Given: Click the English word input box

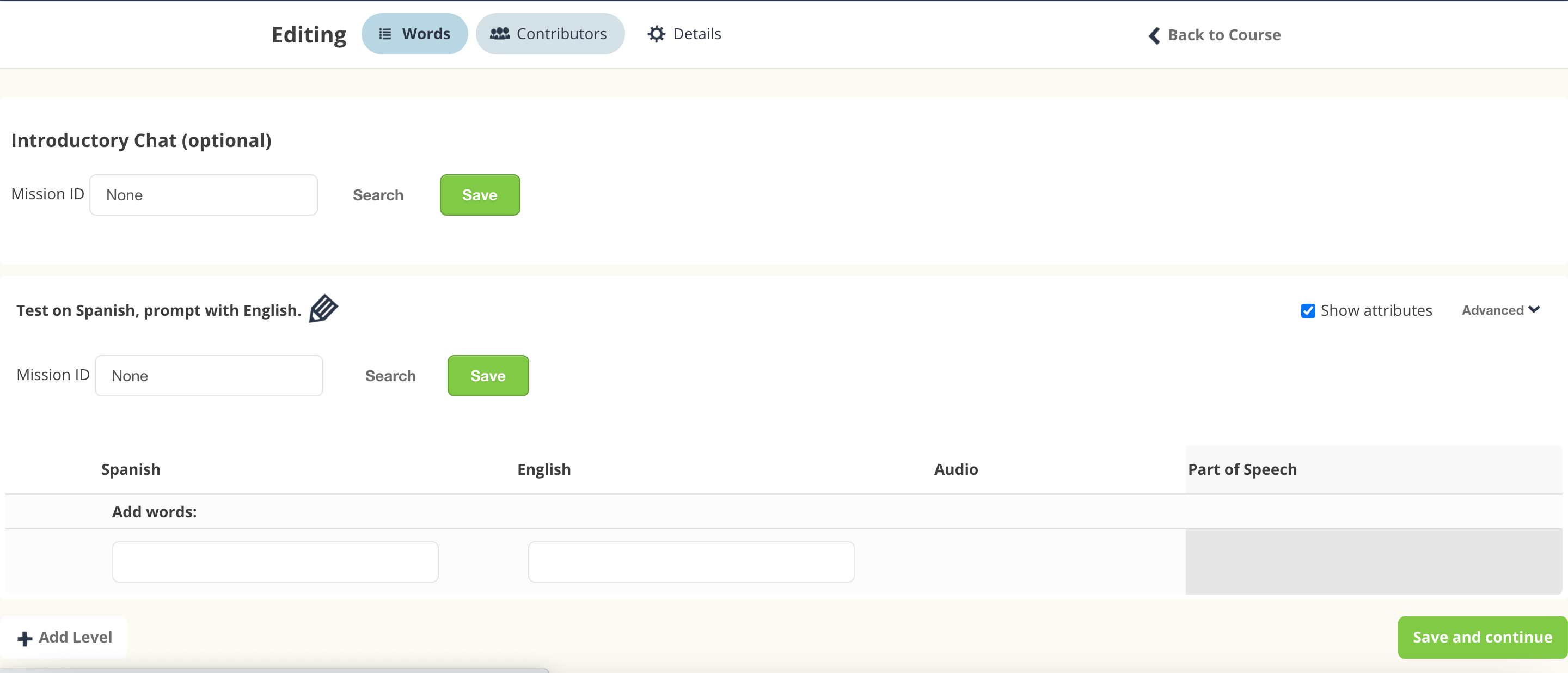Looking at the screenshot, I should (x=691, y=561).
